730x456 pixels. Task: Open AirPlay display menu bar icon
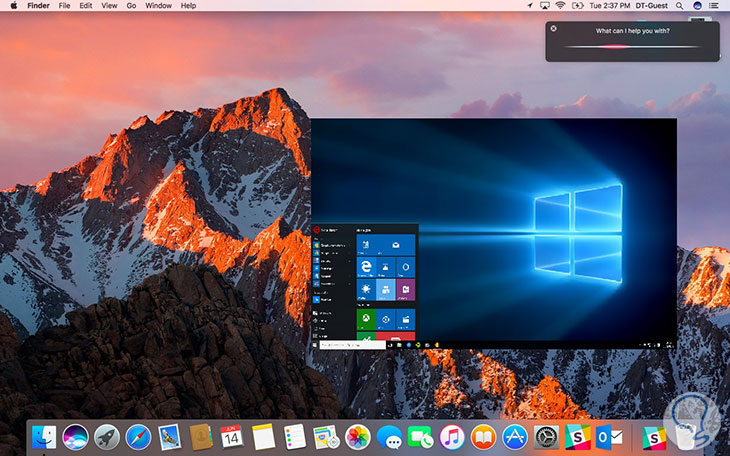tap(544, 6)
